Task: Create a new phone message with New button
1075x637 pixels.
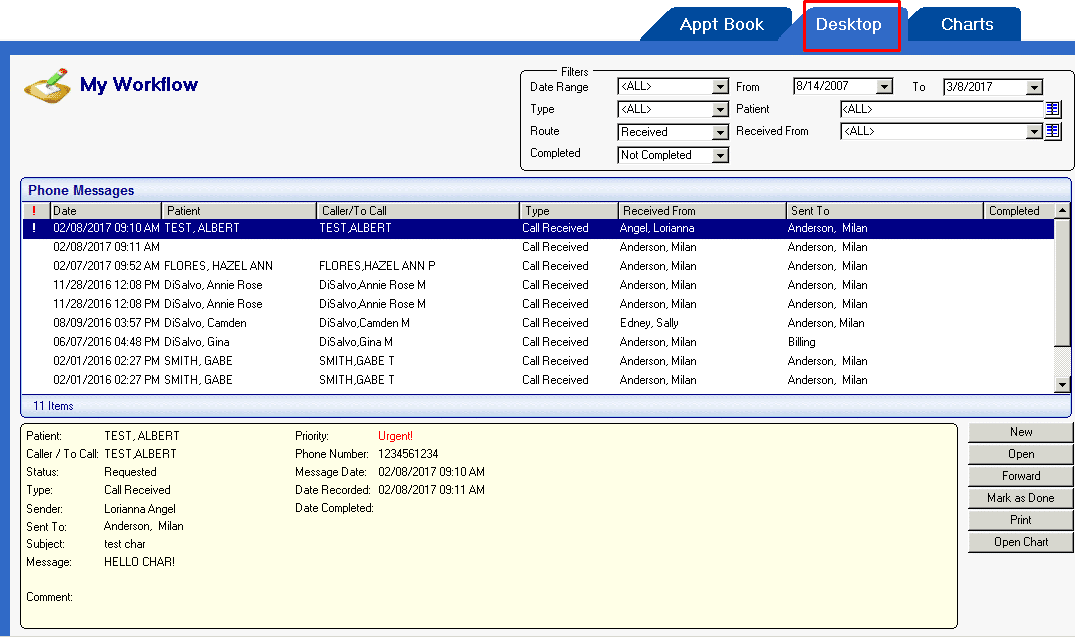Action: [x=1019, y=431]
